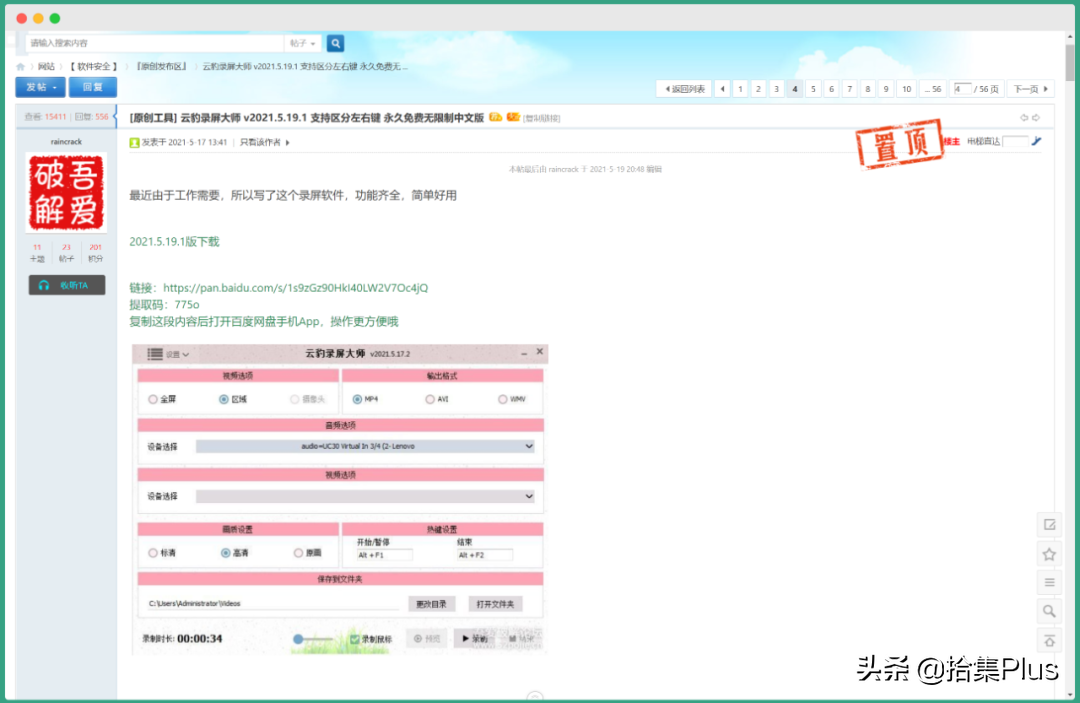Click the minimize icon of recorder app window
The width and height of the screenshot is (1080, 703).
coord(524,353)
